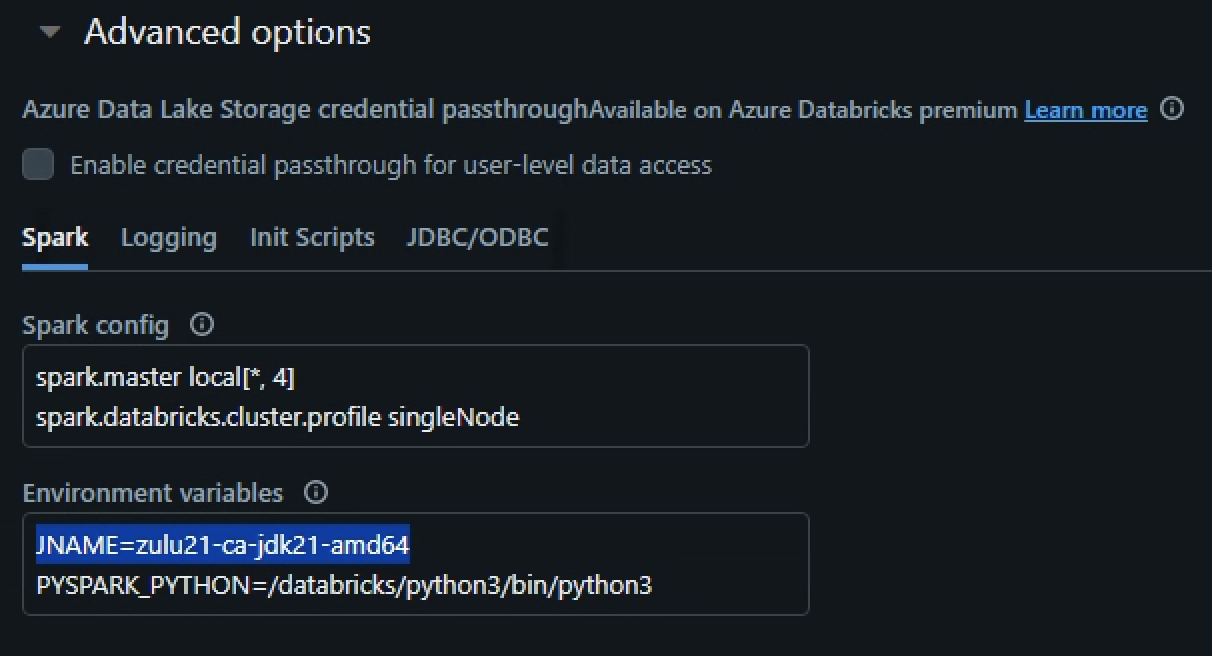Open the Init Scripts tab

pos(311,237)
